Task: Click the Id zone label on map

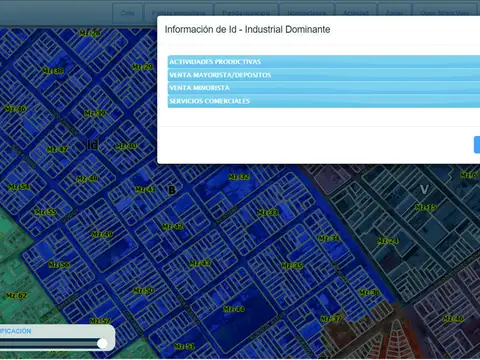Action: click(92, 145)
